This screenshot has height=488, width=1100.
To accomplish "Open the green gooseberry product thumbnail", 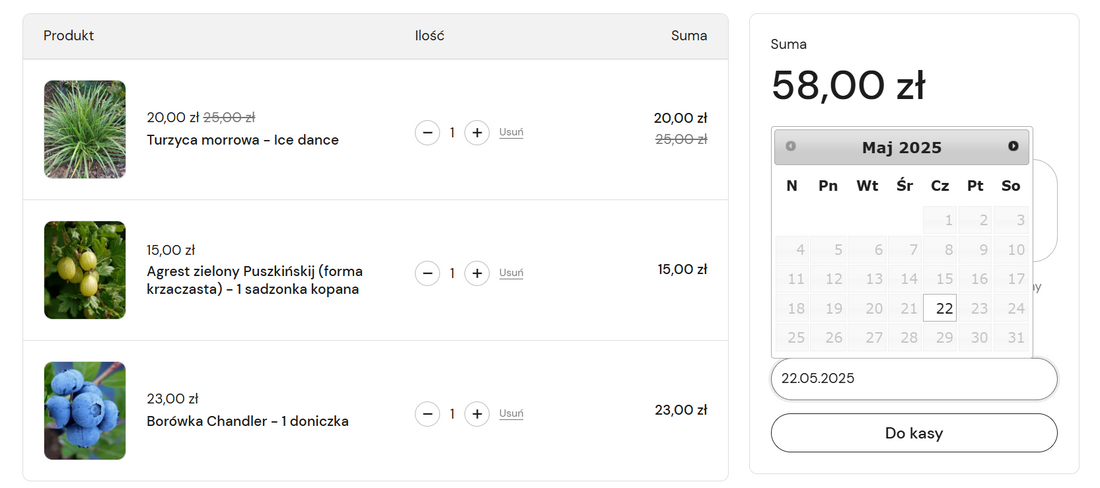I will click(85, 270).
